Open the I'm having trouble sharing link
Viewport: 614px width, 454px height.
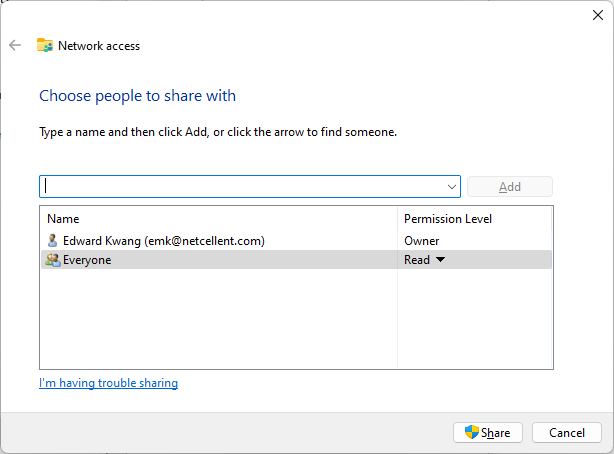tap(108, 383)
